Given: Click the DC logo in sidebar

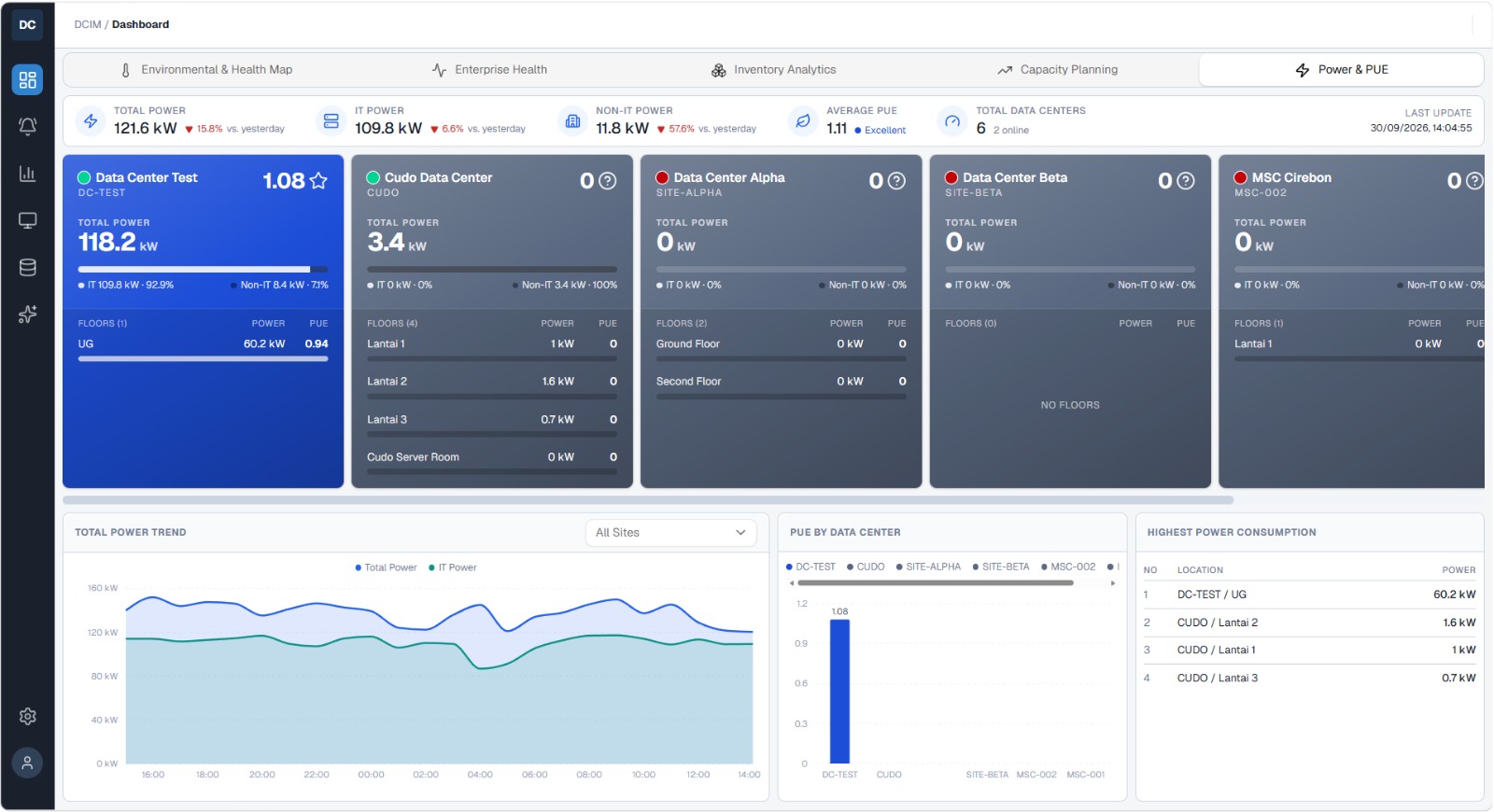Looking at the screenshot, I should point(28,24).
